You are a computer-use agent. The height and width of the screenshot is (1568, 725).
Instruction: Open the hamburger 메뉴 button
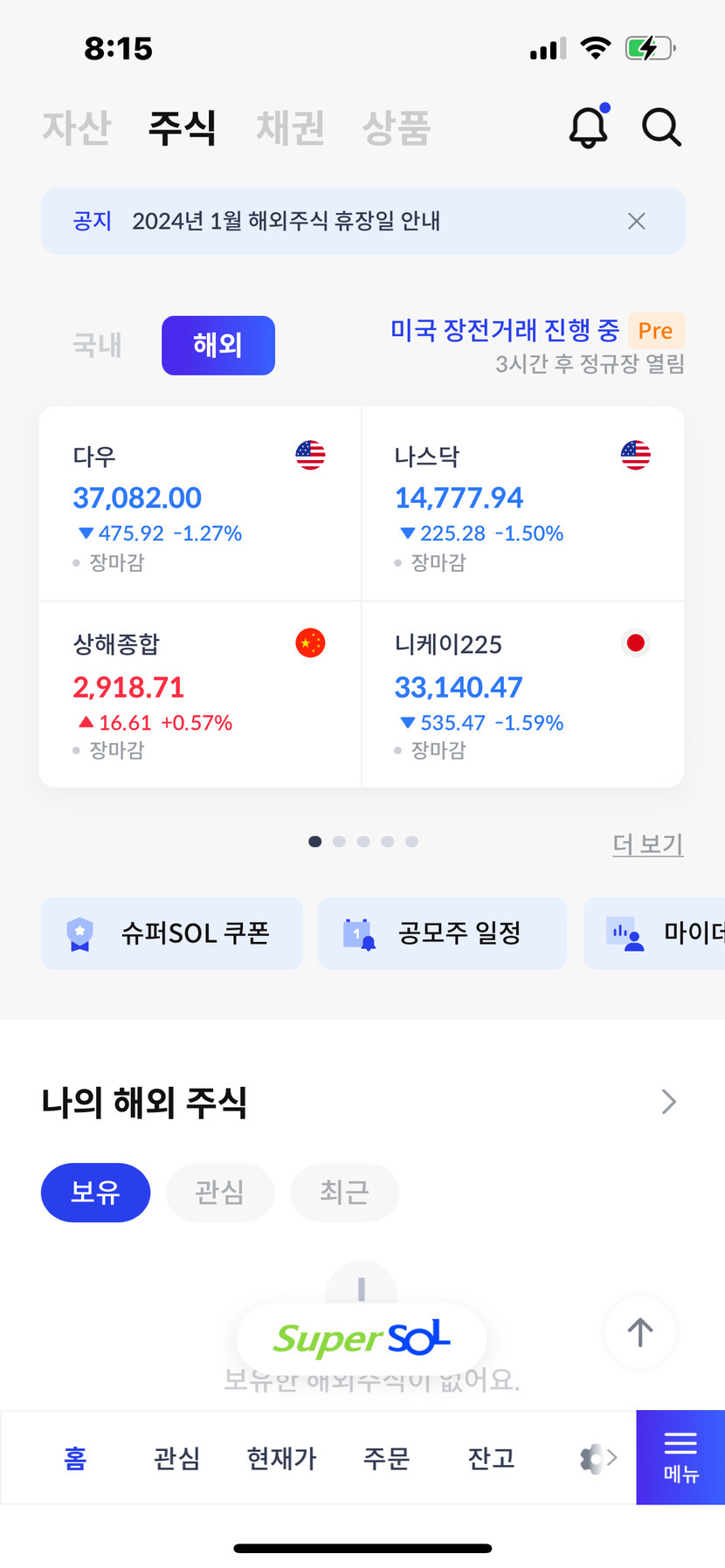pos(680,1457)
